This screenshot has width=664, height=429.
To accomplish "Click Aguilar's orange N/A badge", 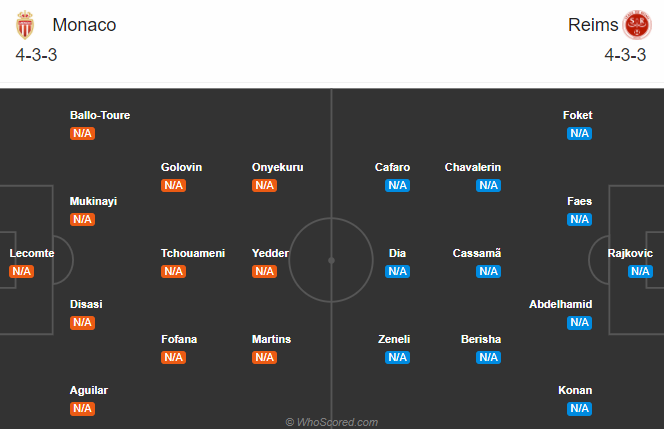I will 83,408.
